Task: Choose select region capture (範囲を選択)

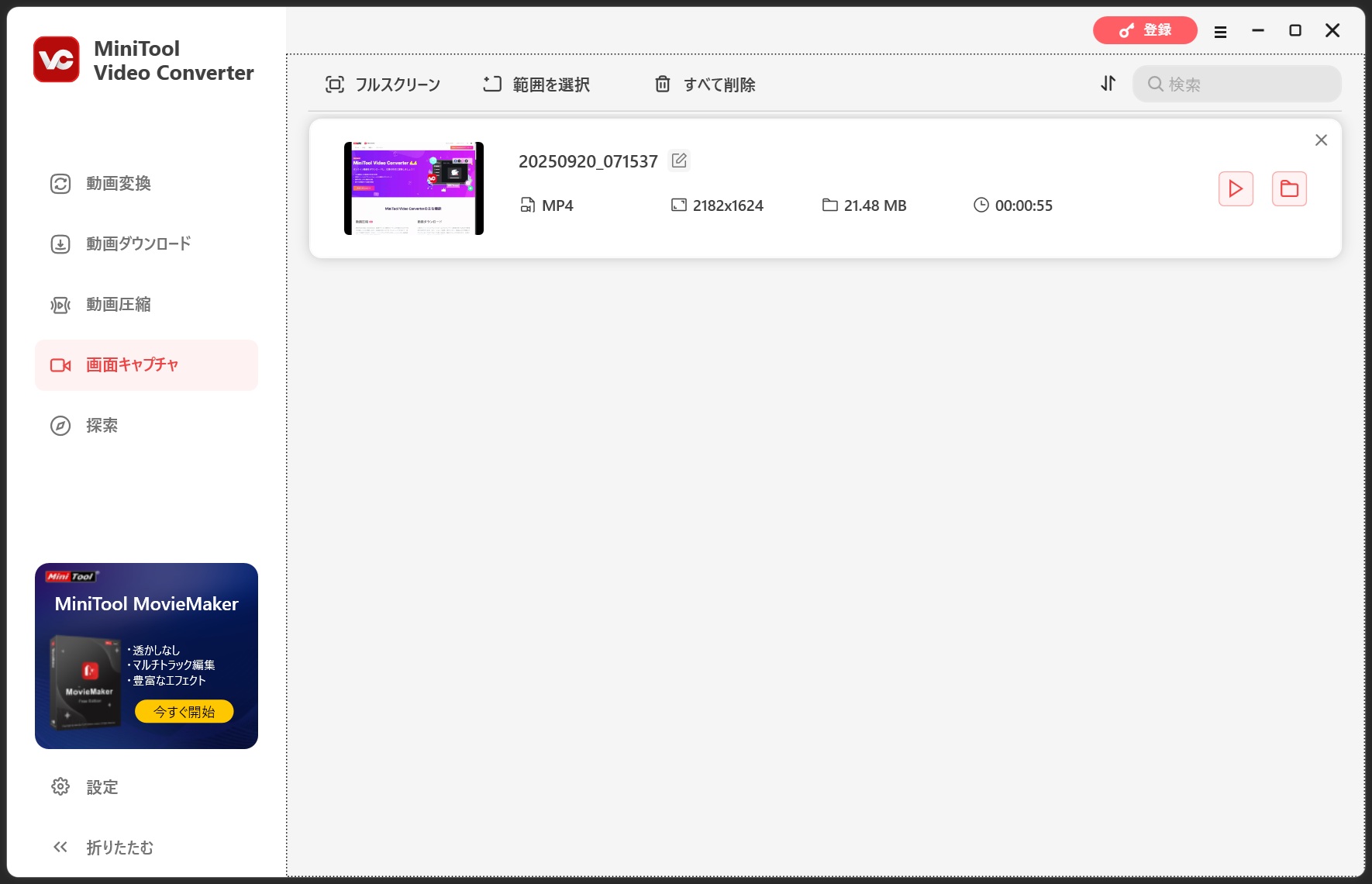Action: pos(536,85)
